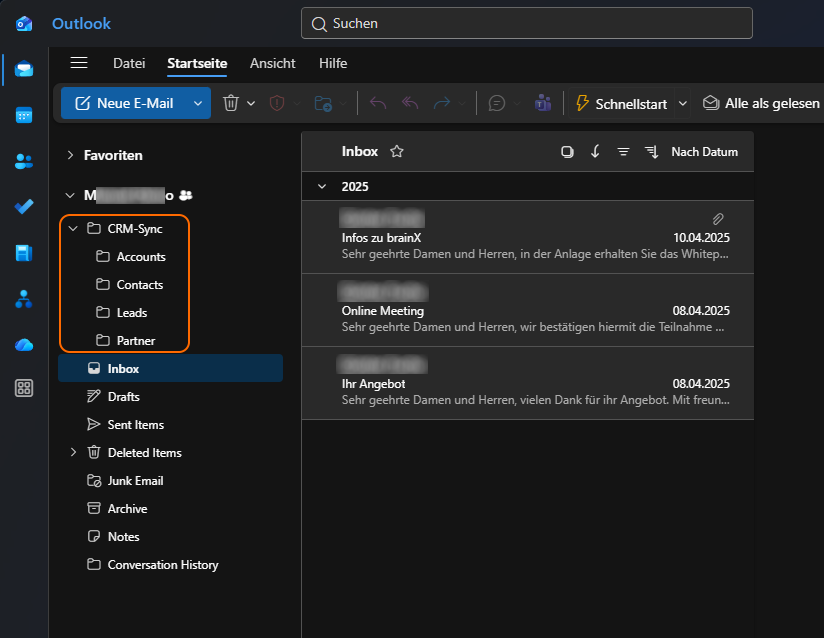This screenshot has height=638, width=824.
Task: Click the Delete trash can icon
Action: click(231, 103)
